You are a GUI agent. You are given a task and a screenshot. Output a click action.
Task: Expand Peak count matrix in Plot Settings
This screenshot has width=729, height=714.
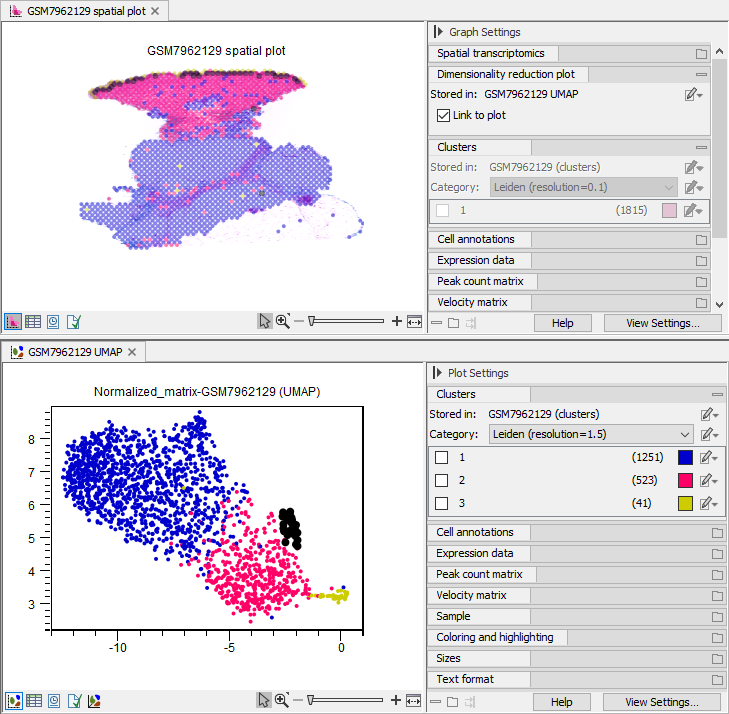pyautogui.click(x=717, y=575)
